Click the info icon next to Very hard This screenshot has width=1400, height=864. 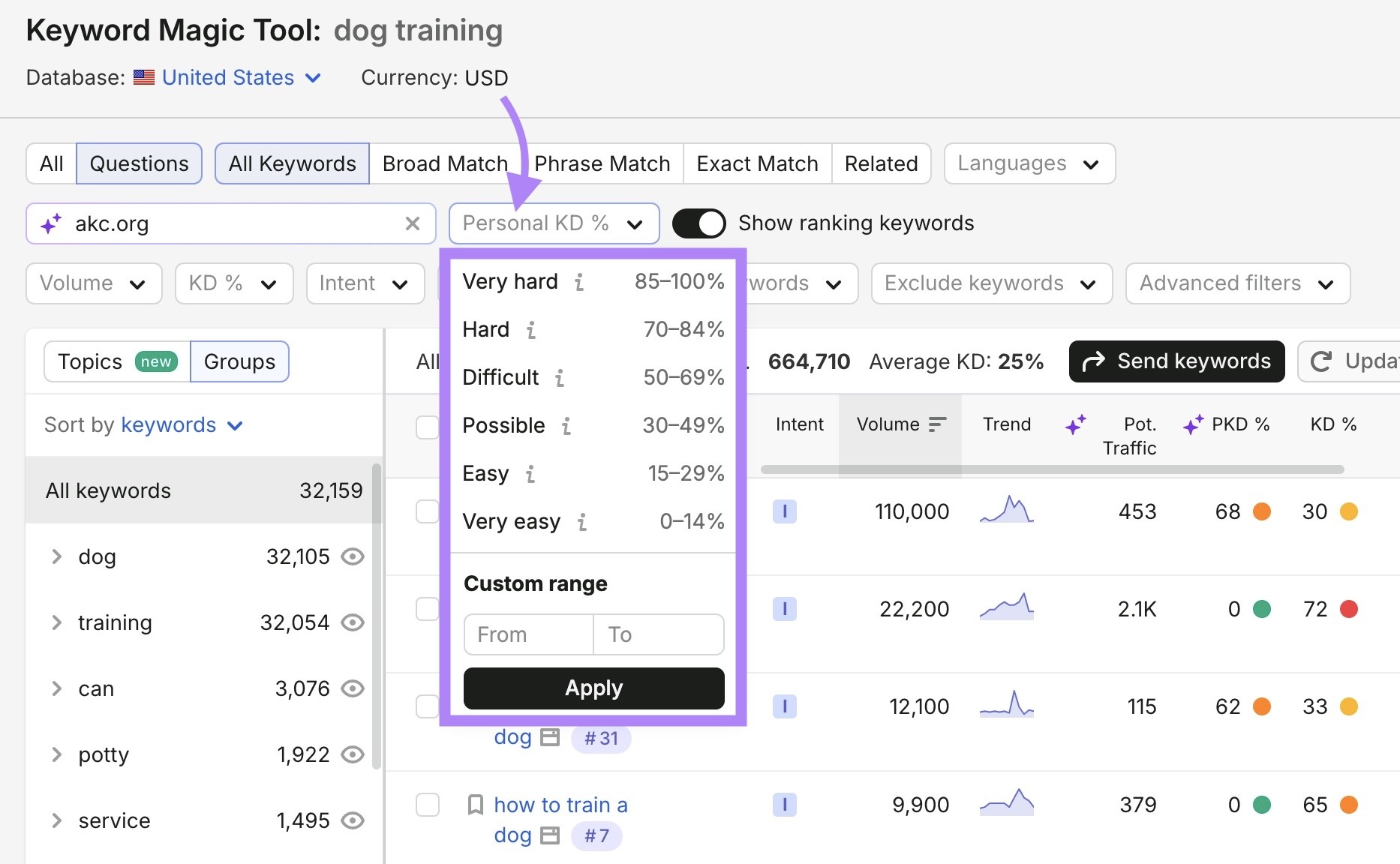tap(579, 282)
